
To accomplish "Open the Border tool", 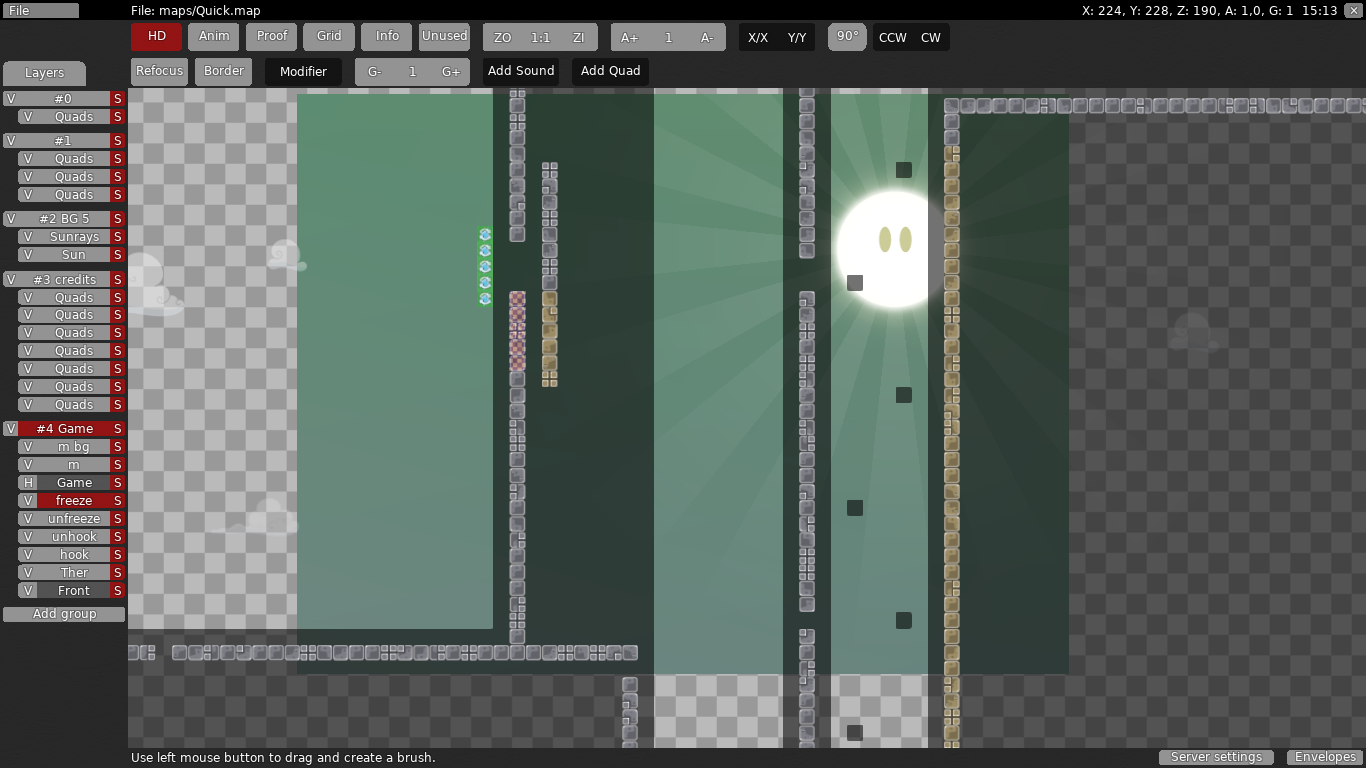I will pos(222,71).
